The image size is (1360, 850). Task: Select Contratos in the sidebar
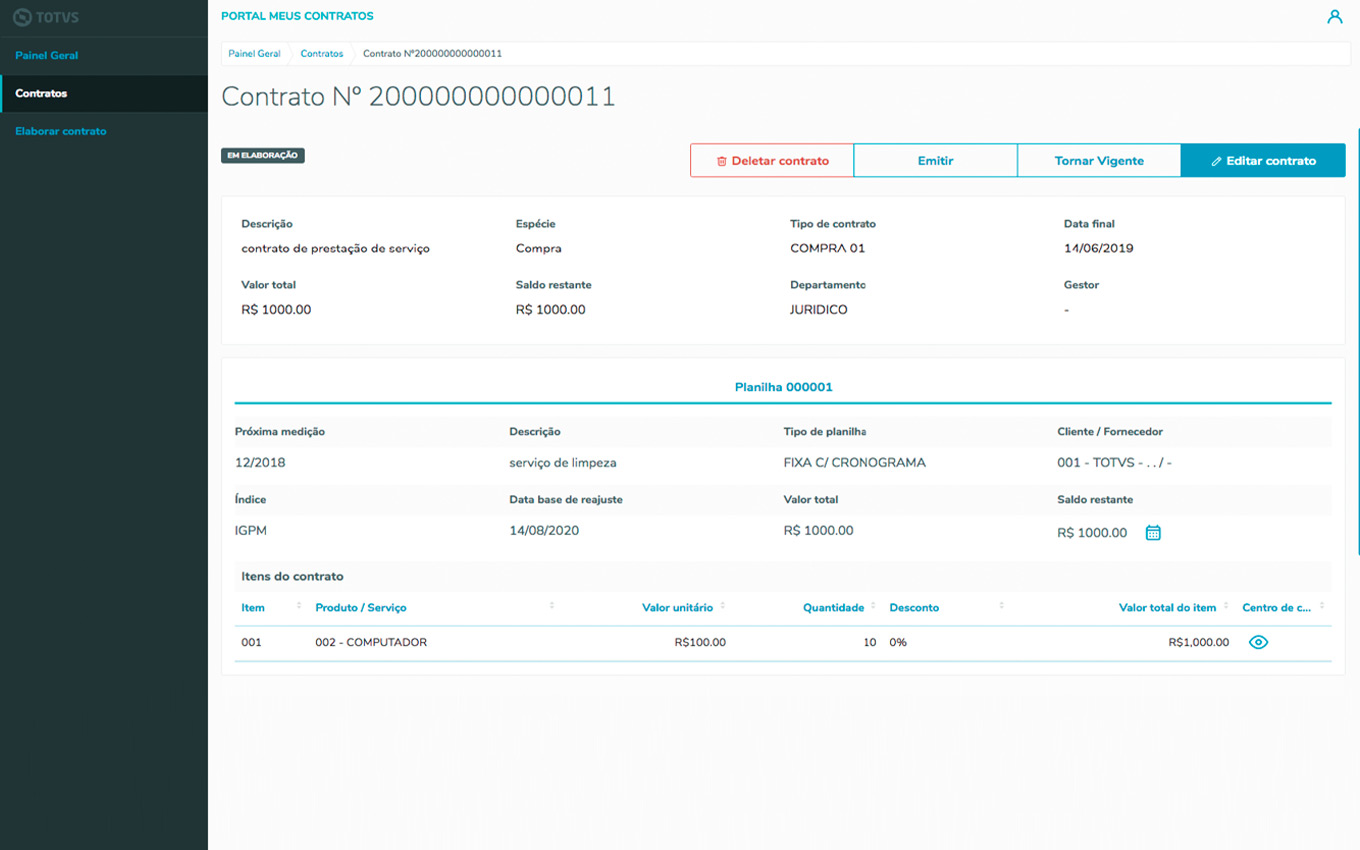point(41,94)
